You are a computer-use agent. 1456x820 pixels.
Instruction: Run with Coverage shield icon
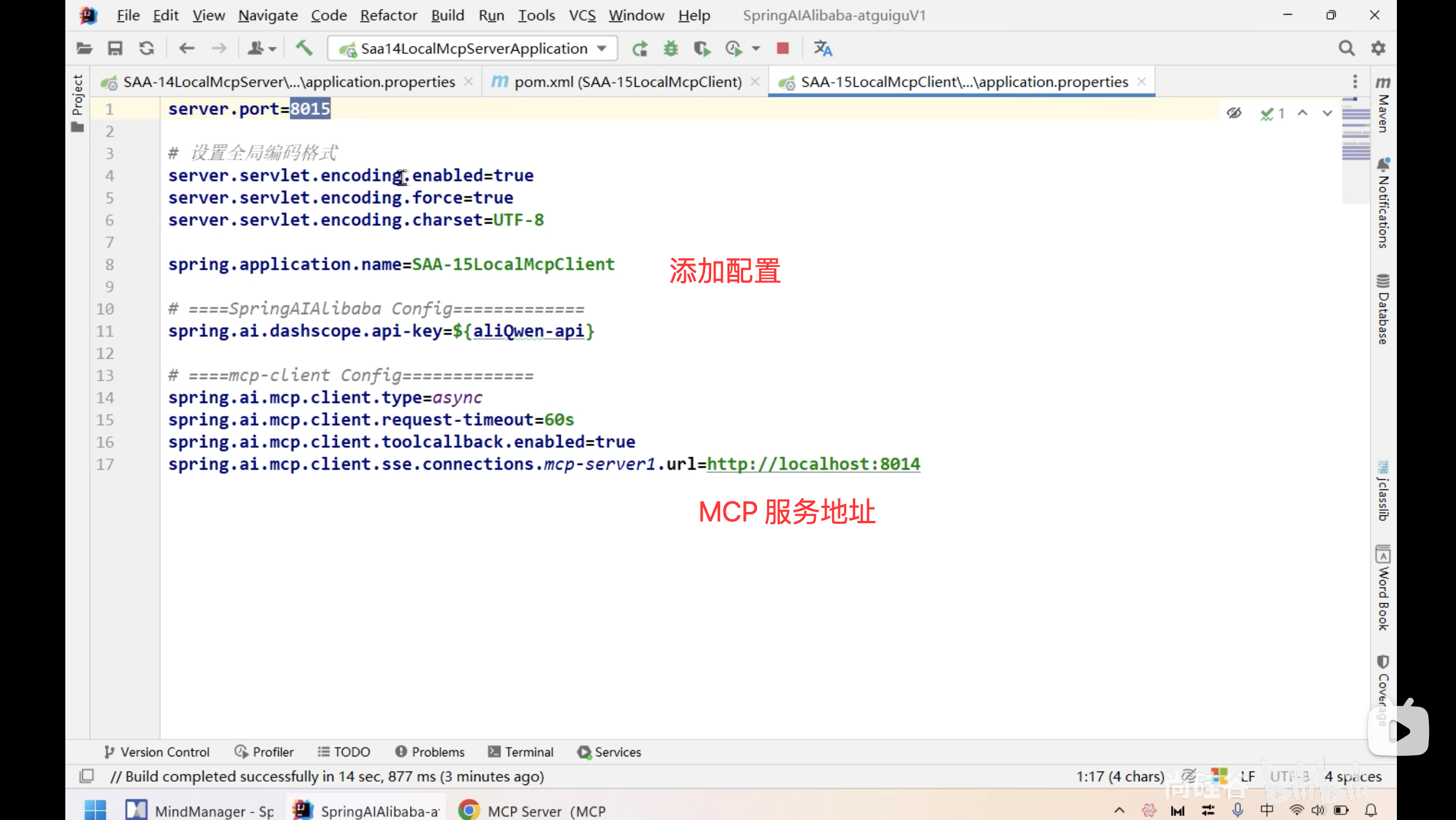[702, 49]
